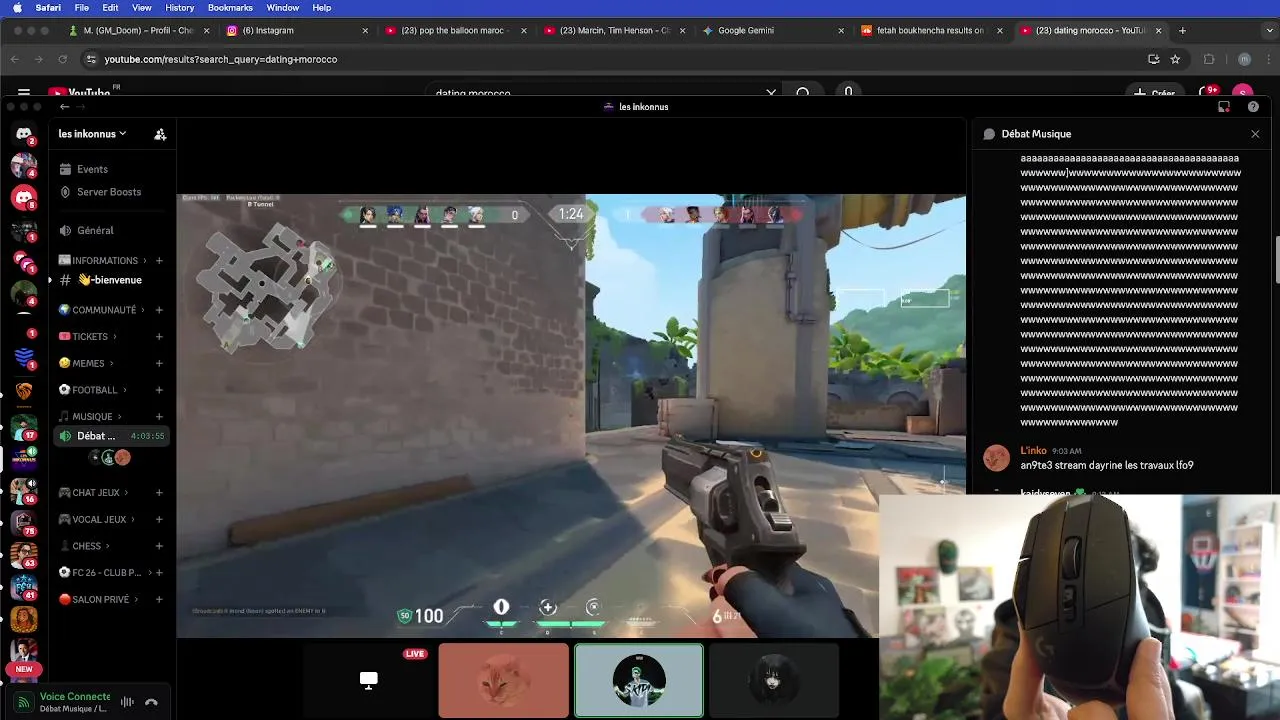Add channel to COMMUNAUTÉ category
This screenshot has width=1280, height=720.
[x=159, y=310]
